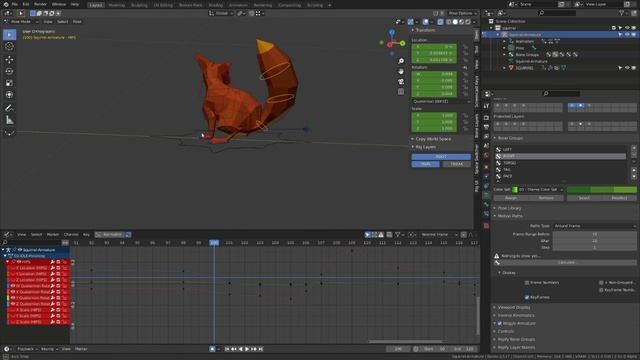The height and width of the screenshot is (360, 640).
Task: Toggle viewport visibility eye for squirrel collection
Action: coord(627,28)
